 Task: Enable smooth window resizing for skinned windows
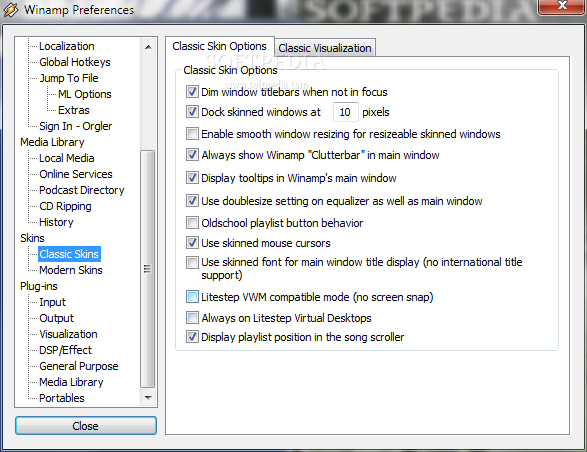[x=192, y=134]
